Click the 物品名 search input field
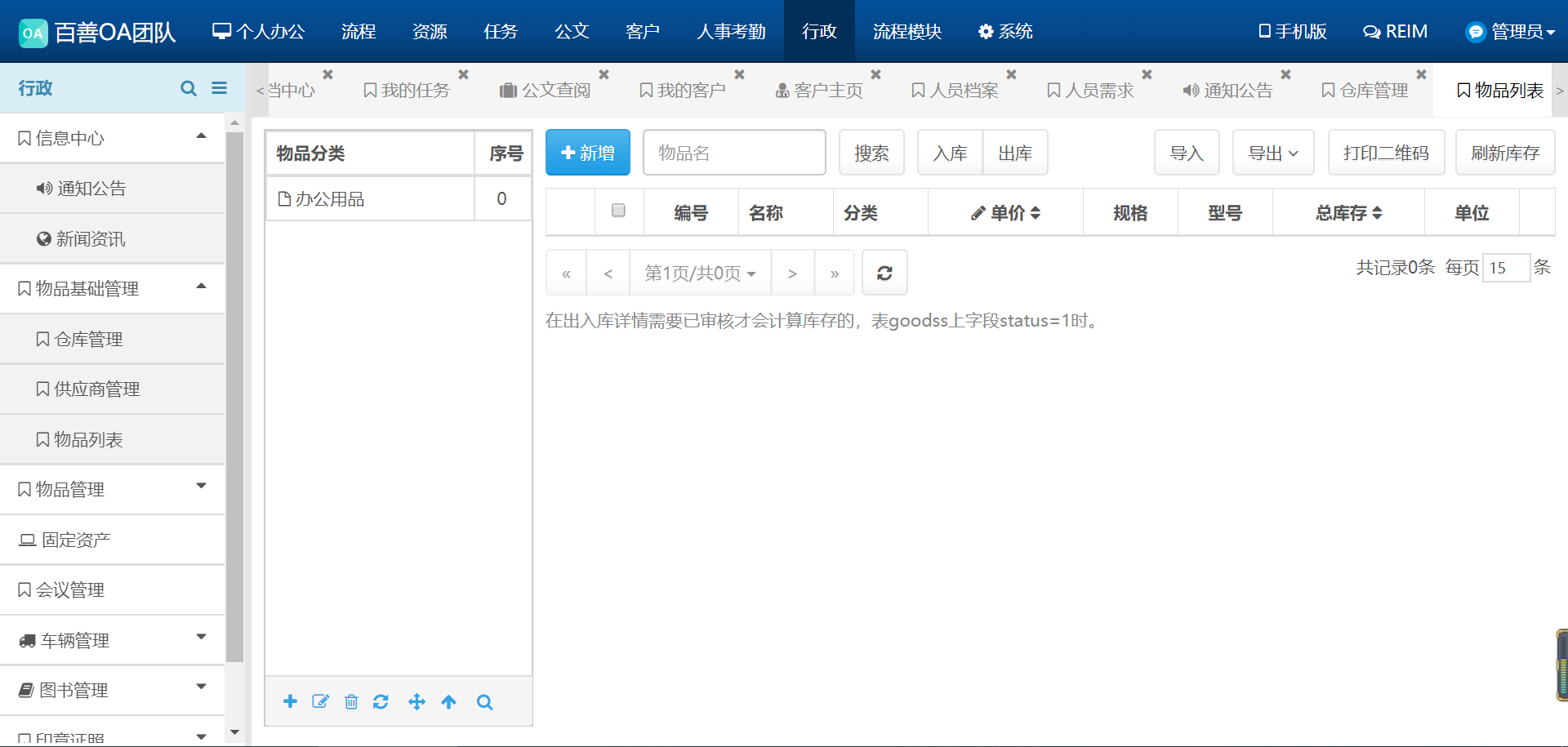Viewport: 1568px width, 747px height. click(734, 153)
